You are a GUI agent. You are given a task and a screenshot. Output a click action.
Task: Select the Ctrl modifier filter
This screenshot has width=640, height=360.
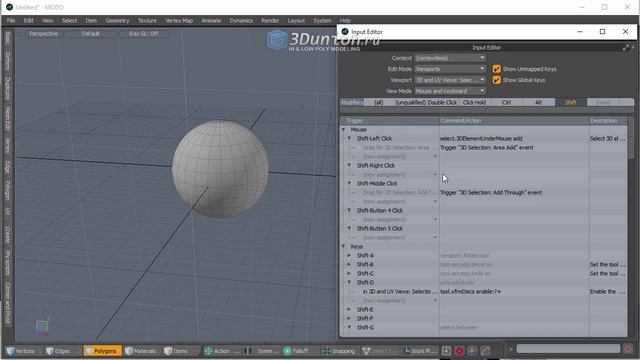coord(507,102)
